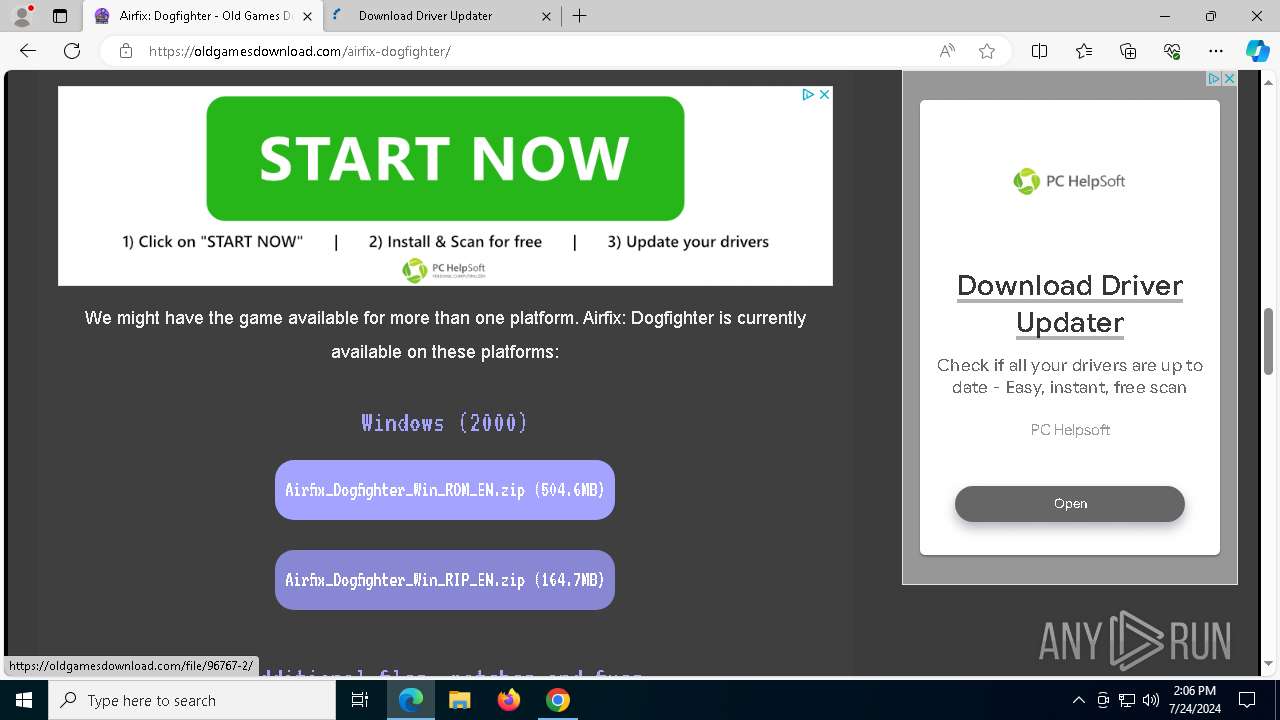Refresh the current page
Screen dimensions: 1280x720
tap(72, 51)
